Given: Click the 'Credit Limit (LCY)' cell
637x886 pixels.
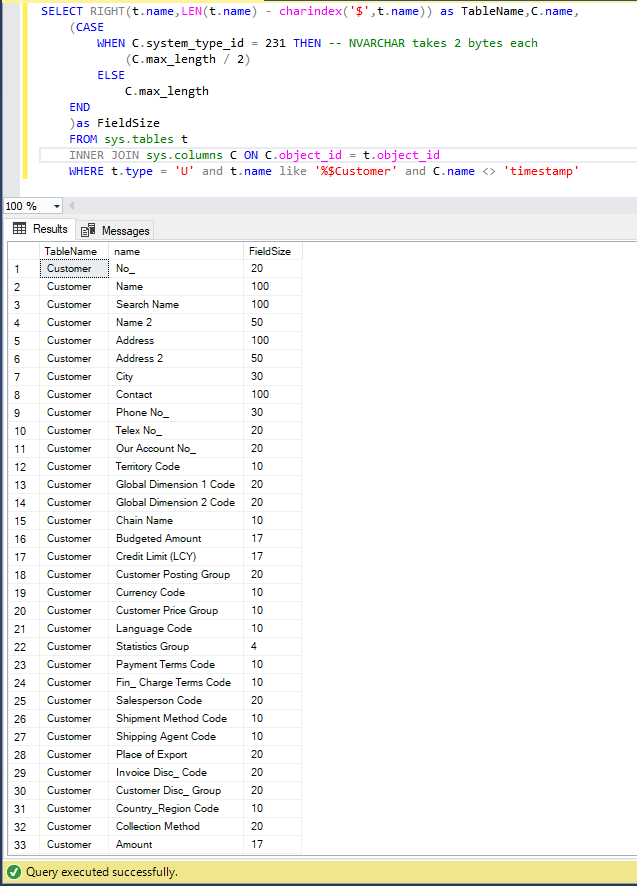Looking at the screenshot, I should (176, 557).
